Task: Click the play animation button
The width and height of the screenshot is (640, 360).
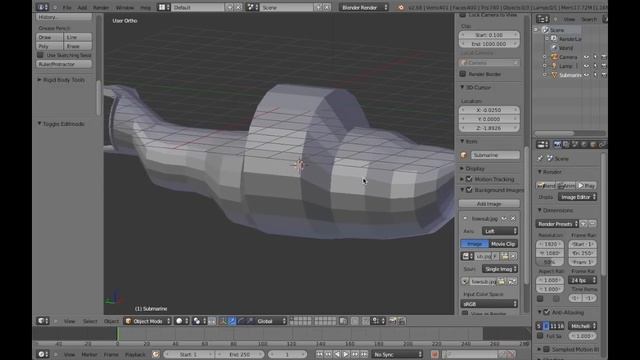Action: click(x=346, y=355)
